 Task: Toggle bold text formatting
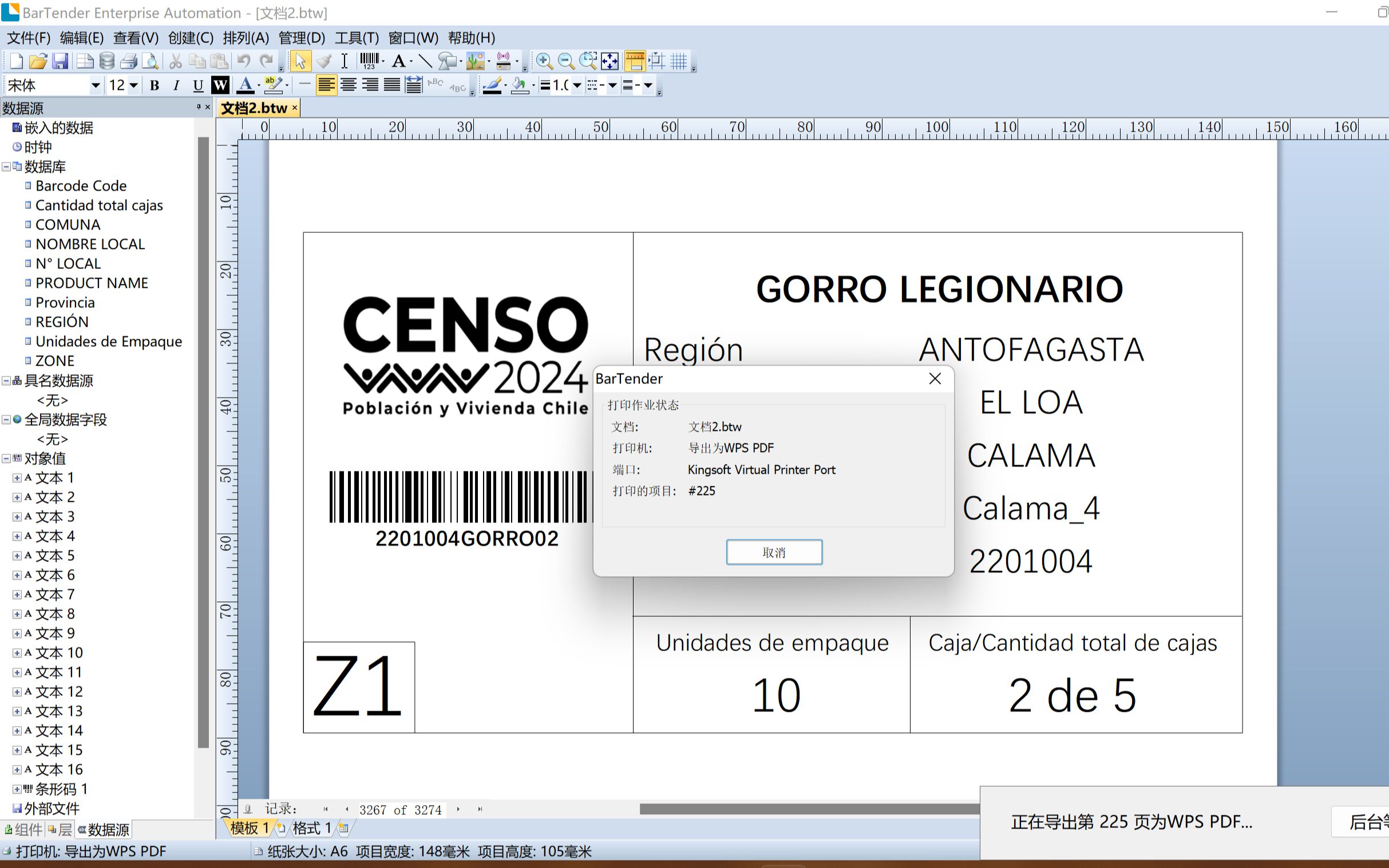(x=154, y=85)
